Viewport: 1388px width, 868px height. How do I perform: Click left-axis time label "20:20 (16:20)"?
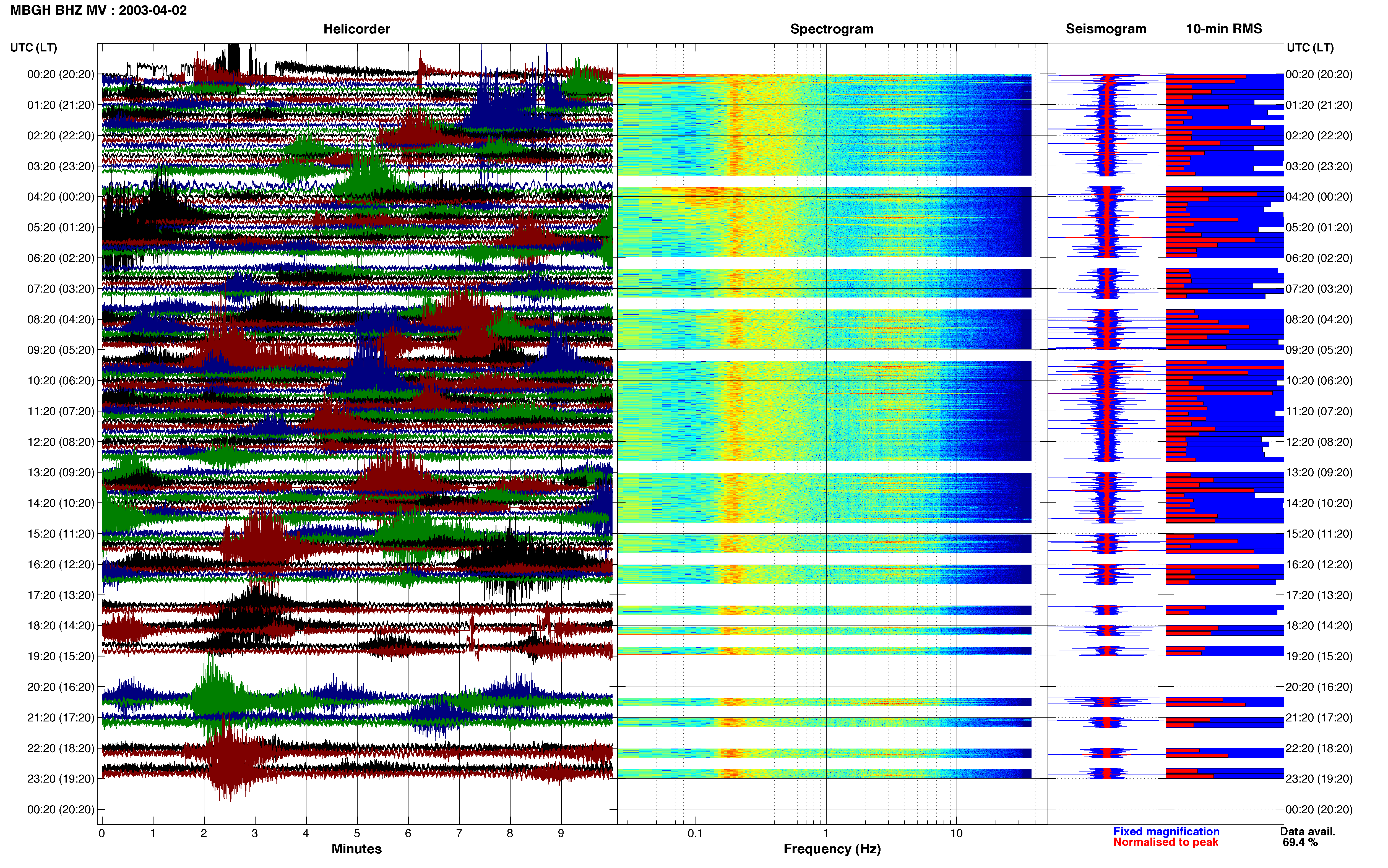tap(61, 687)
